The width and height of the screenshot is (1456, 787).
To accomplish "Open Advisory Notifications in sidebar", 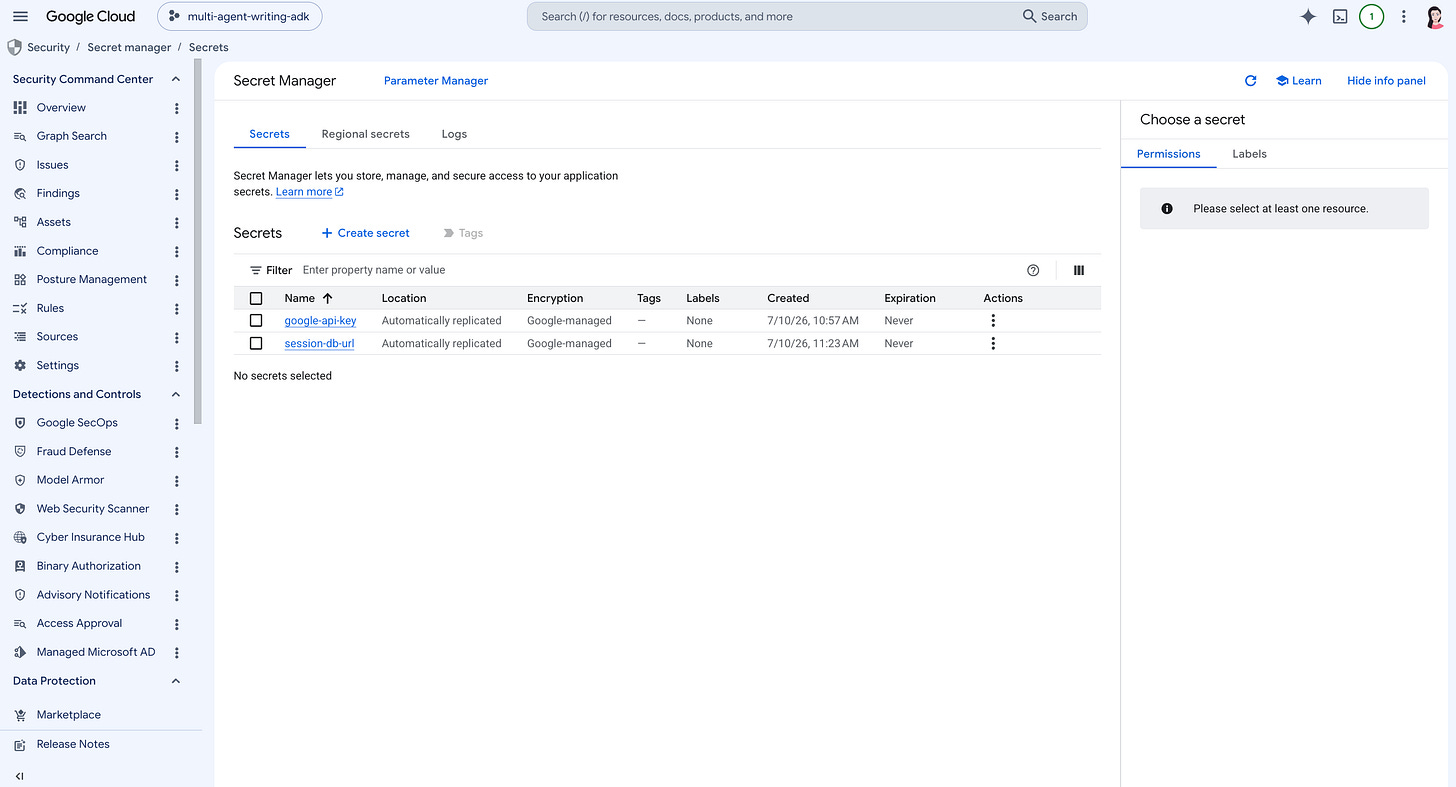I will pyautogui.click(x=93, y=595).
